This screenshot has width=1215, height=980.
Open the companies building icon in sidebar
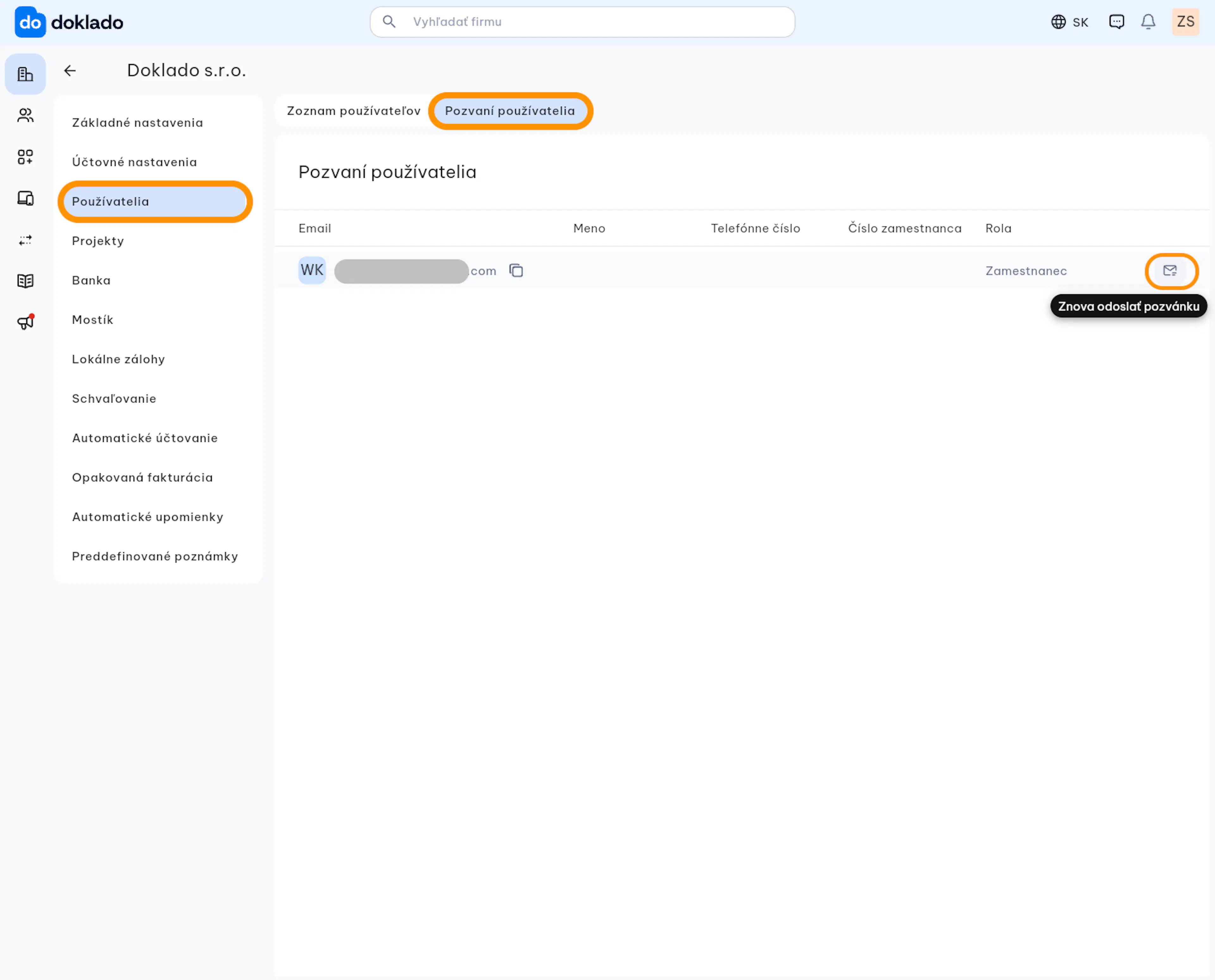25,74
